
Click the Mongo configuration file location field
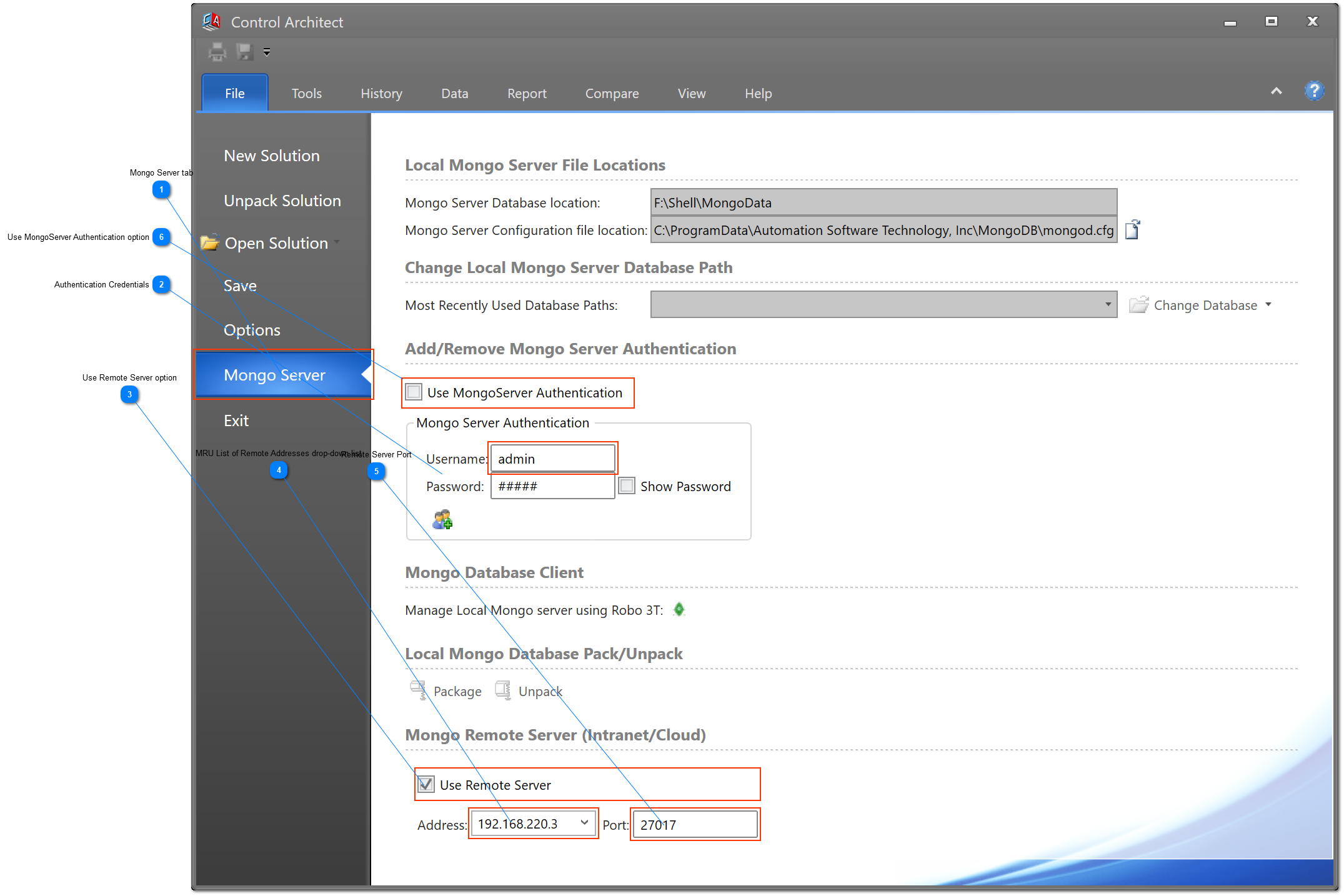coord(884,230)
